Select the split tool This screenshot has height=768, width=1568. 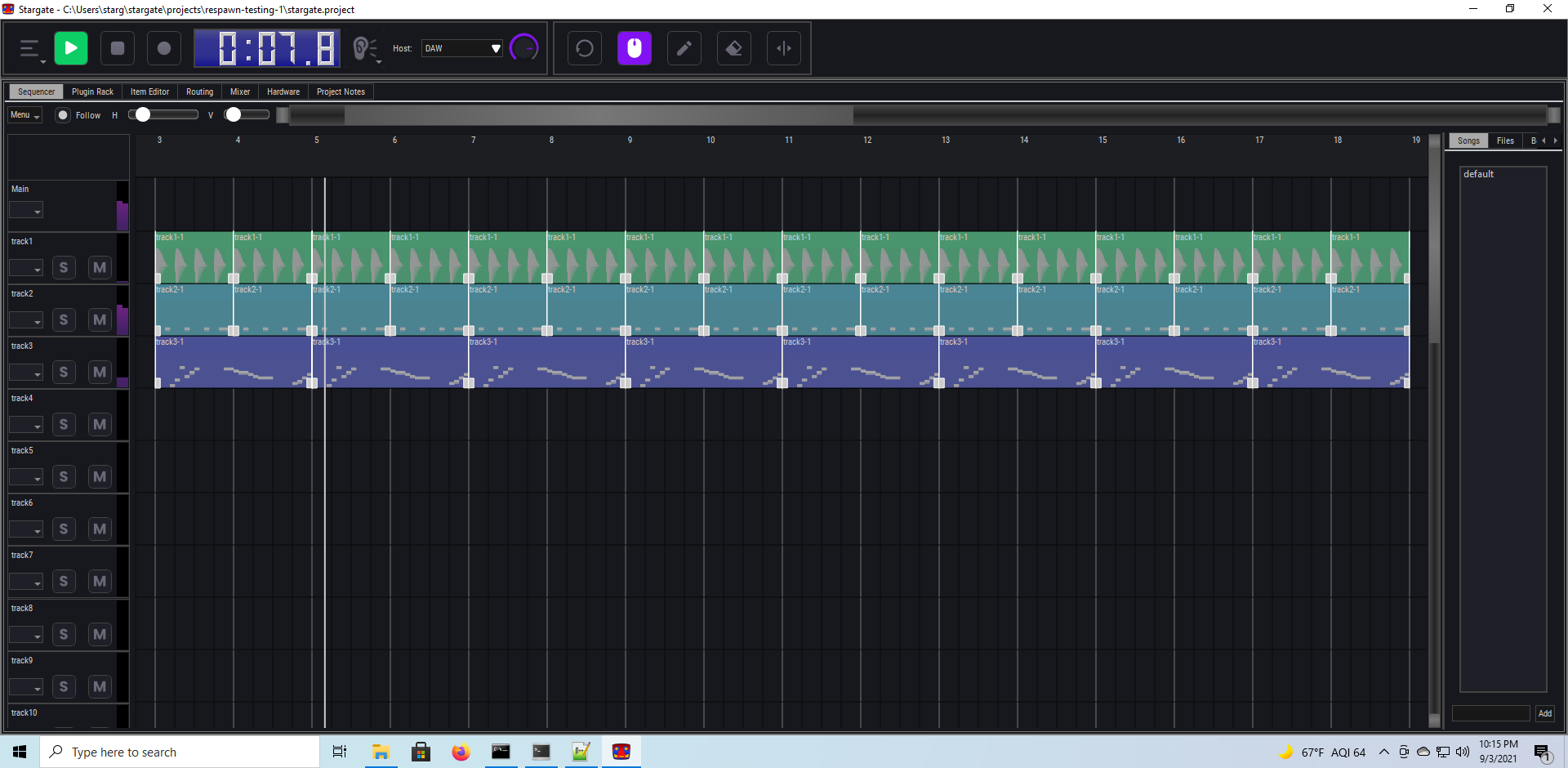click(784, 48)
